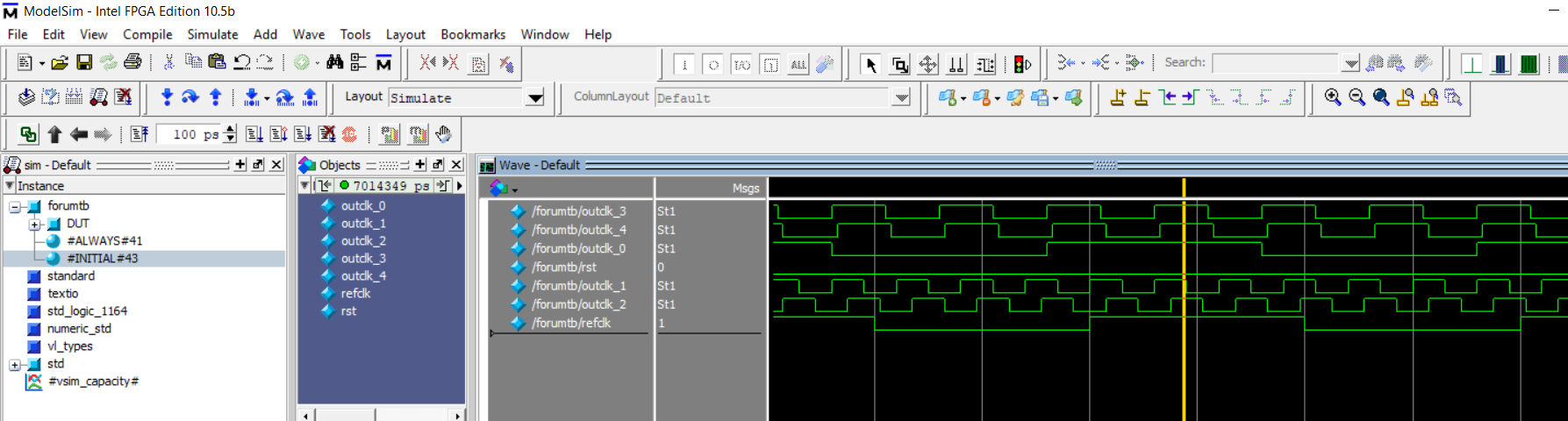Select refclk in Objects panel

point(355,294)
